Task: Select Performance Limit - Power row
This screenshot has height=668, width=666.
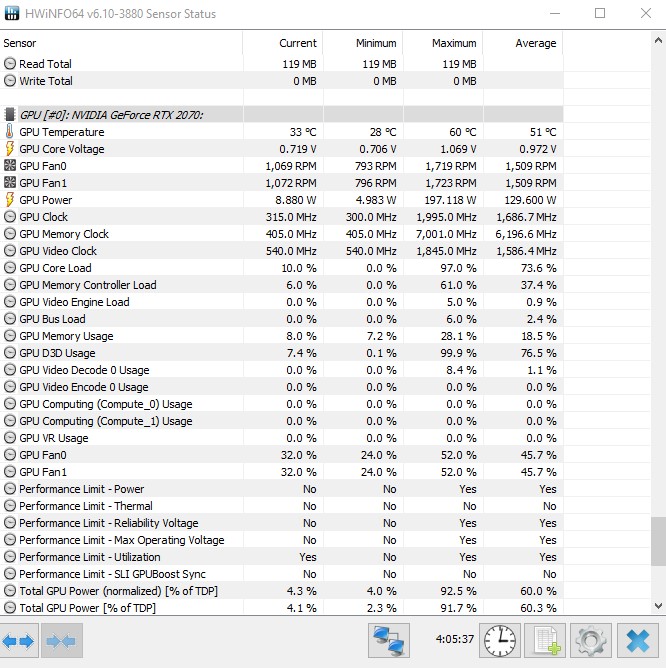Action: click(x=282, y=489)
